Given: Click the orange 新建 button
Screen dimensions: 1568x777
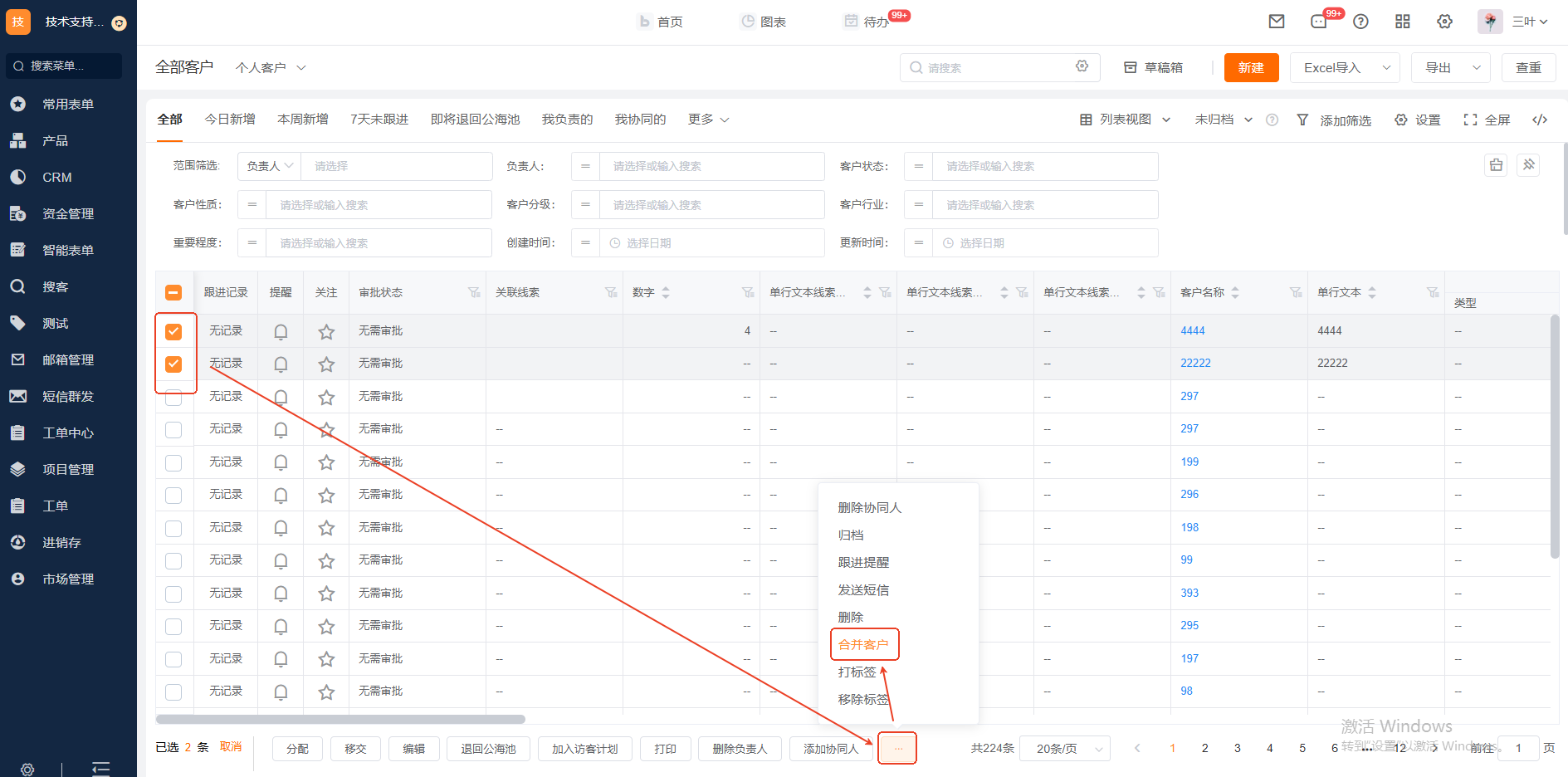Looking at the screenshot, I should [x=1251, y=68].
